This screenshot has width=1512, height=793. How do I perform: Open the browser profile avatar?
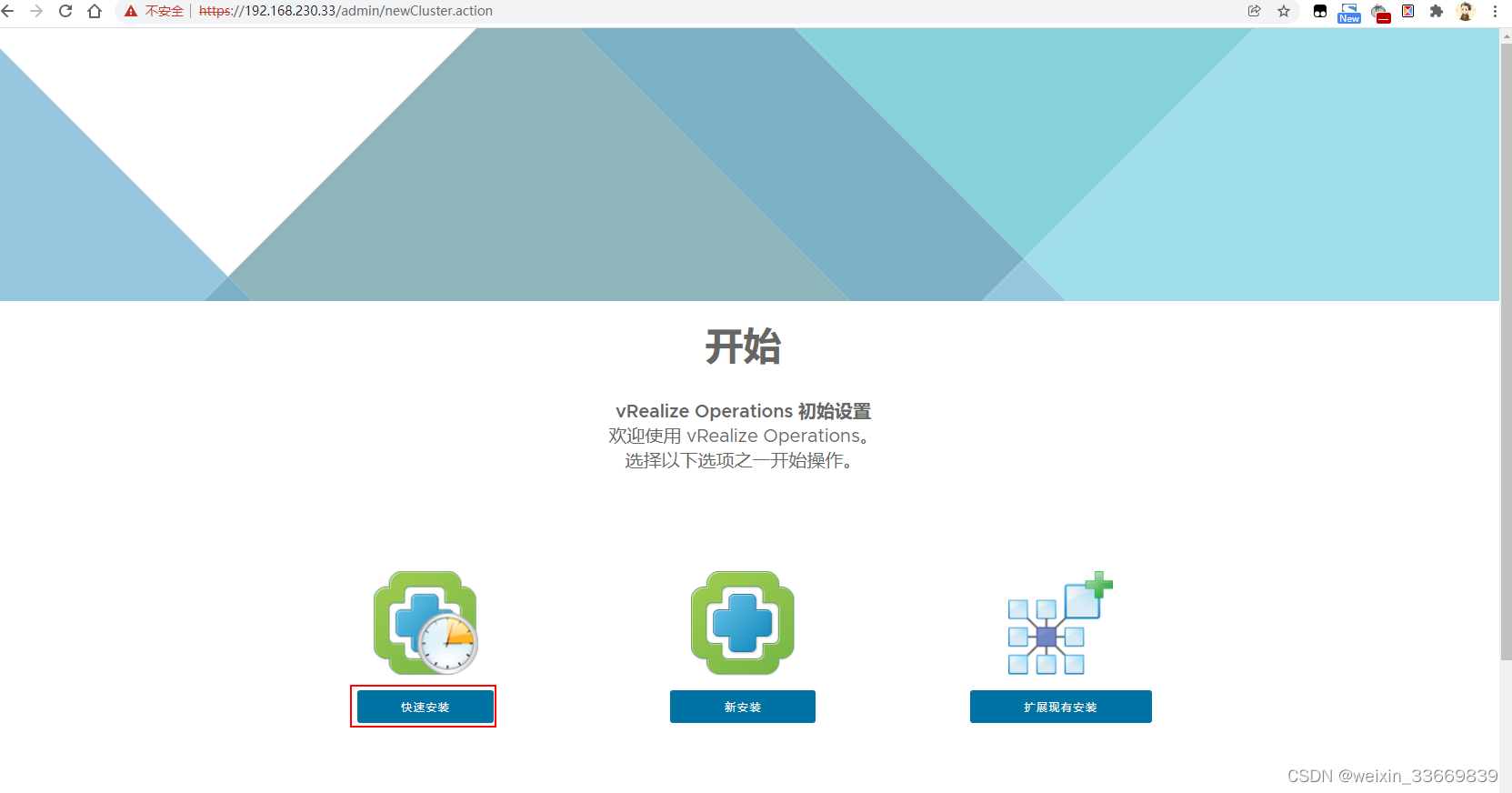tap(1466, 11)
